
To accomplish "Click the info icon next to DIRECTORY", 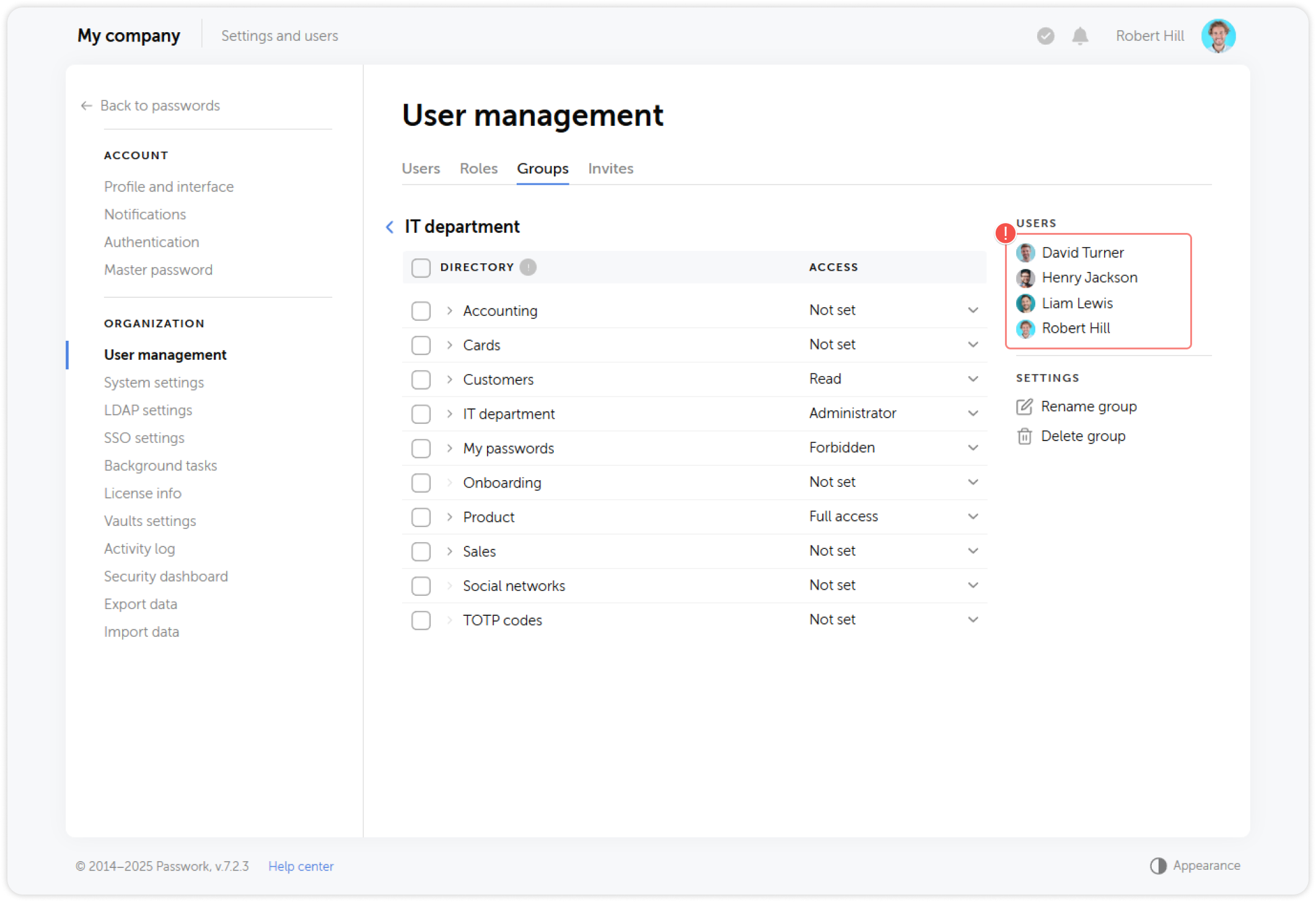I will tap(527, 267).
